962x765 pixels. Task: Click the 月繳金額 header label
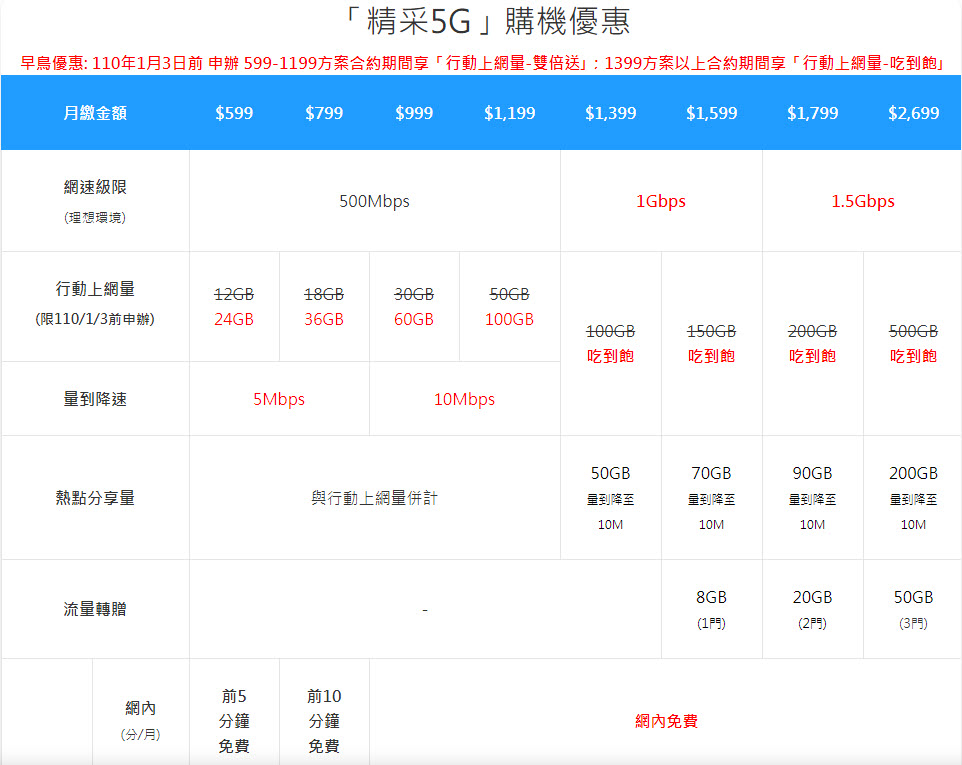[95, 113]
